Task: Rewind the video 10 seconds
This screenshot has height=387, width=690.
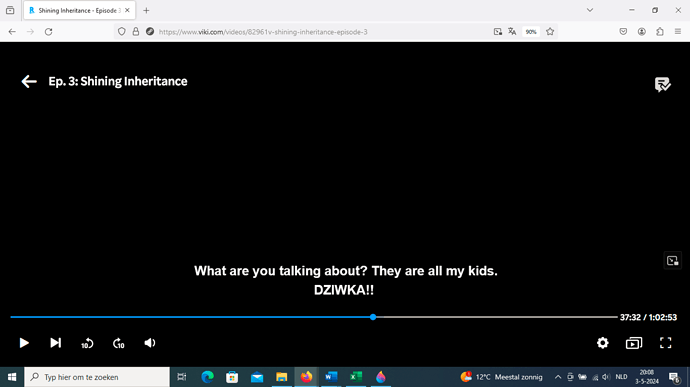Action: (x=87, y=343)
